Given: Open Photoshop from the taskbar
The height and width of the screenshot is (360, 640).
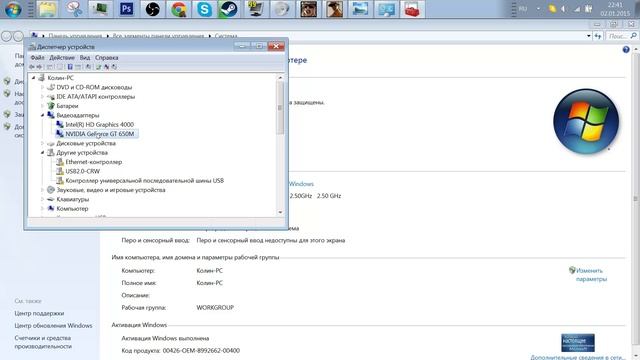Looking at the screenshot, I should point(127,9).
